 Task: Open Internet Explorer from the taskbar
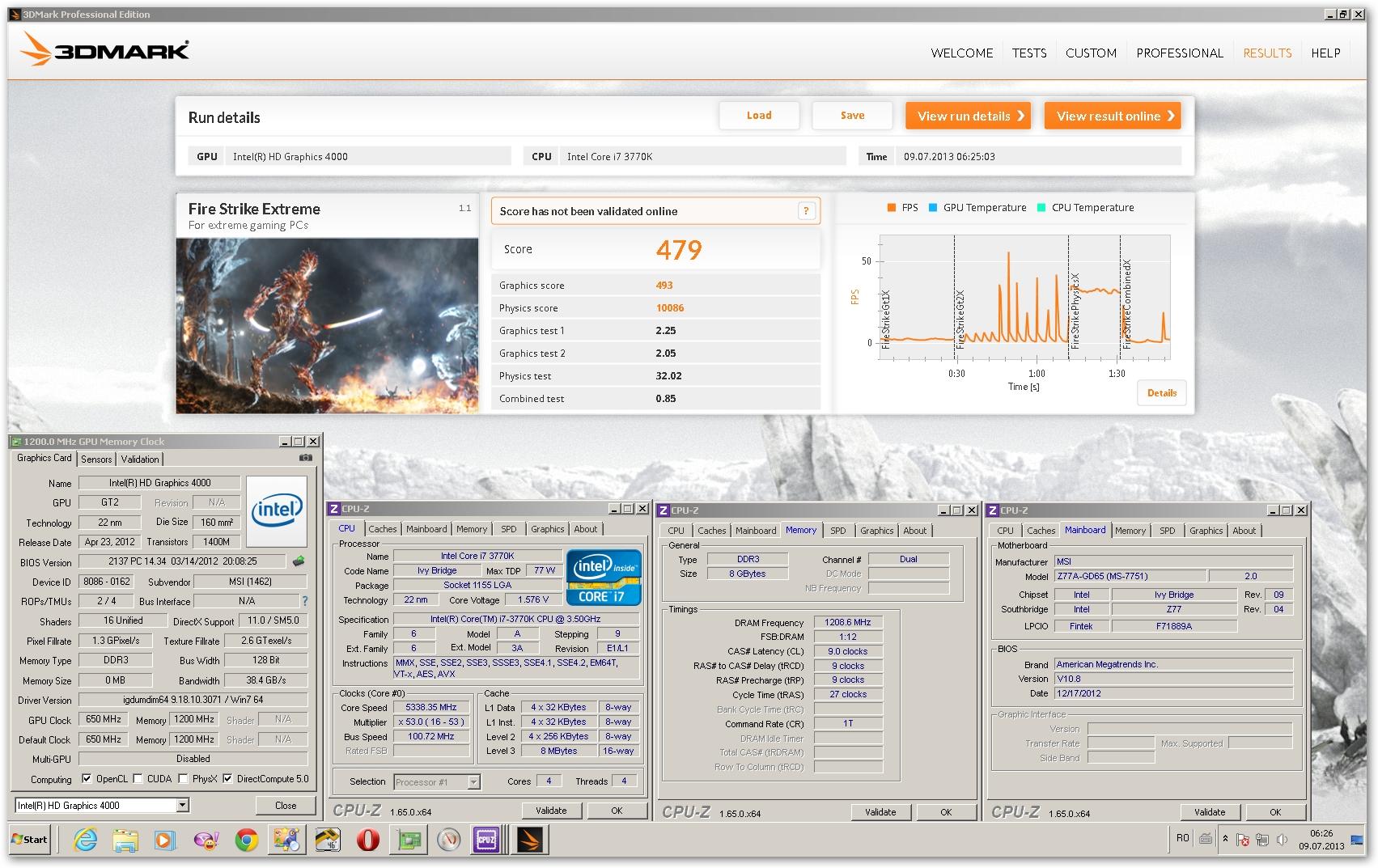[85, 840]
